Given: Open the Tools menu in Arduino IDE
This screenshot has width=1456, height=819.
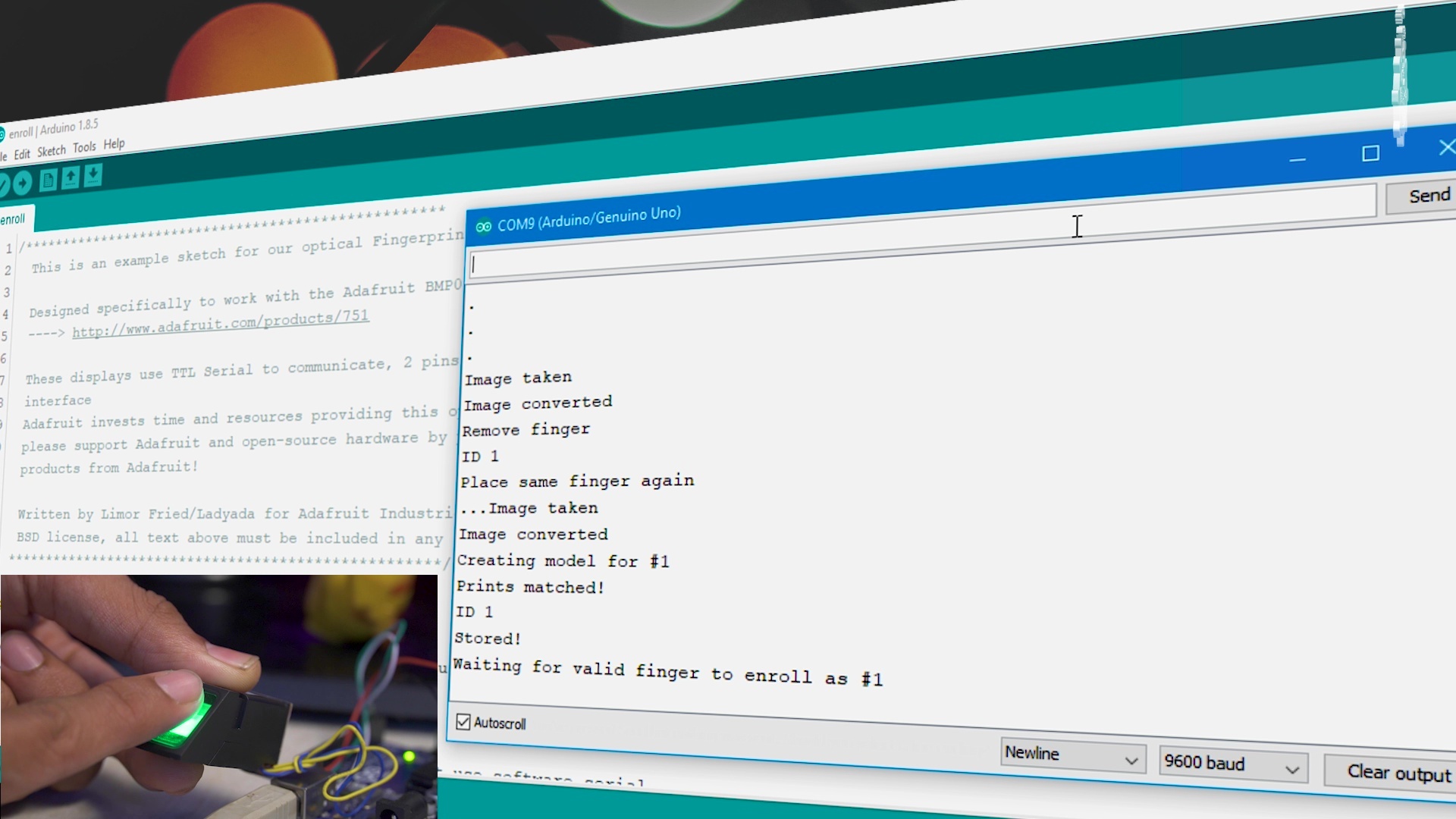Looking at the screenshot, I should pyautogui.click(x=84, y=147).
